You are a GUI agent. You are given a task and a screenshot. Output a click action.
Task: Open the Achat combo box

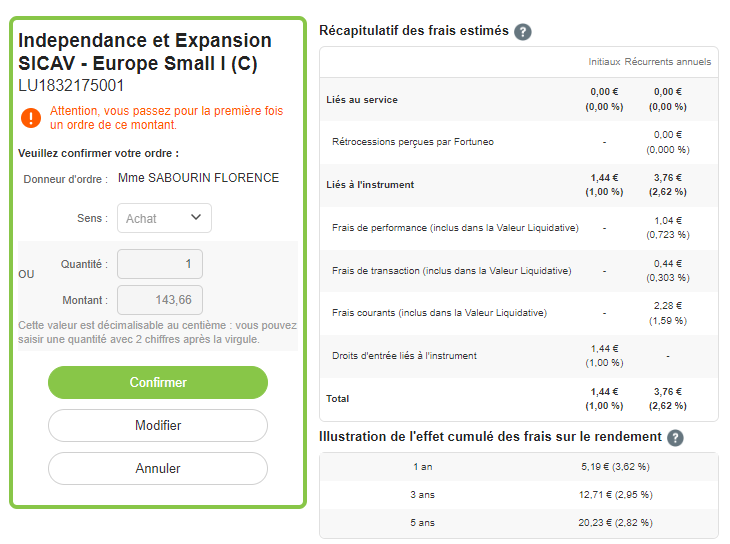click(164, 218)
